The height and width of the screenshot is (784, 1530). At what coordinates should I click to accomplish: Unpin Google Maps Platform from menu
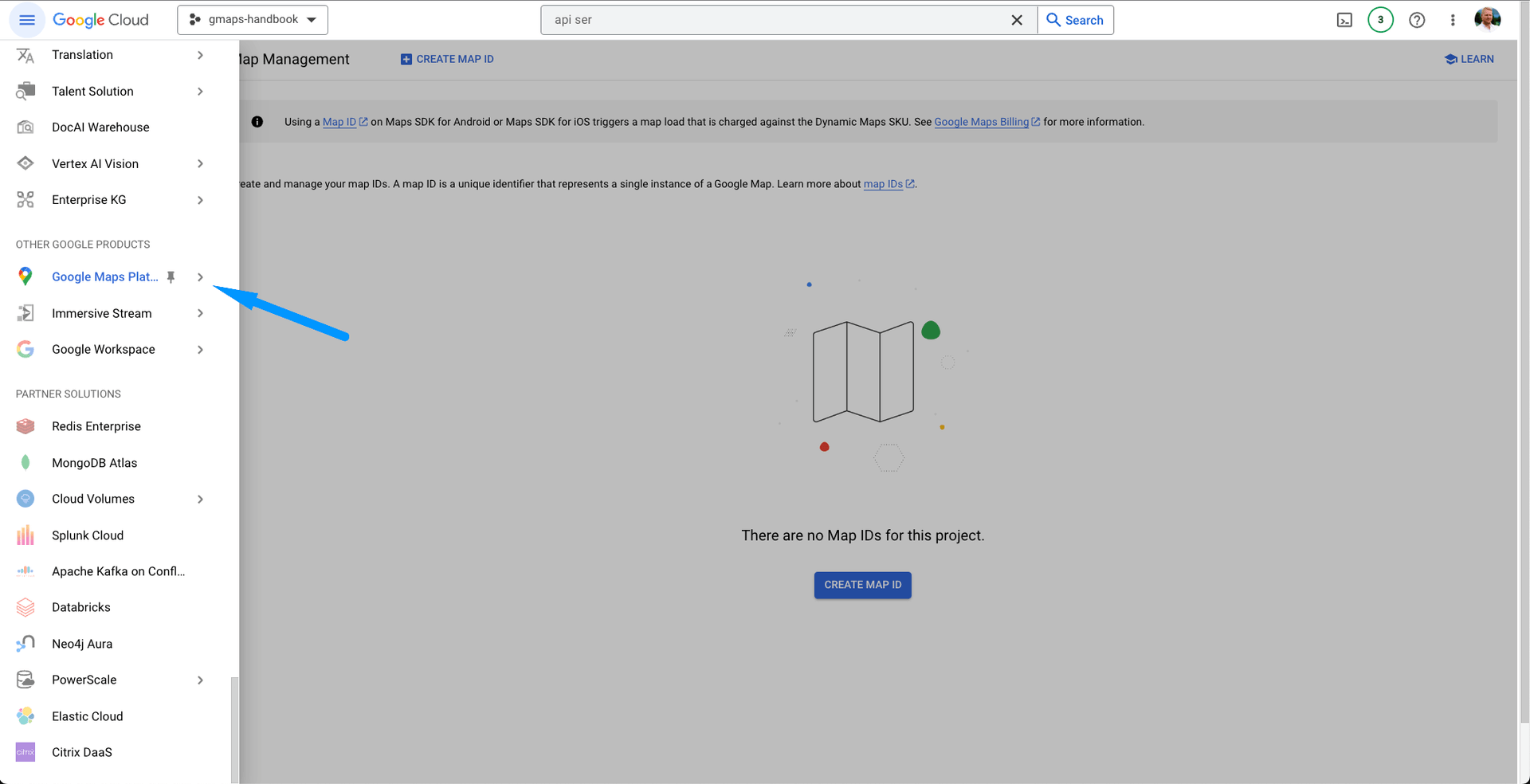171,277
